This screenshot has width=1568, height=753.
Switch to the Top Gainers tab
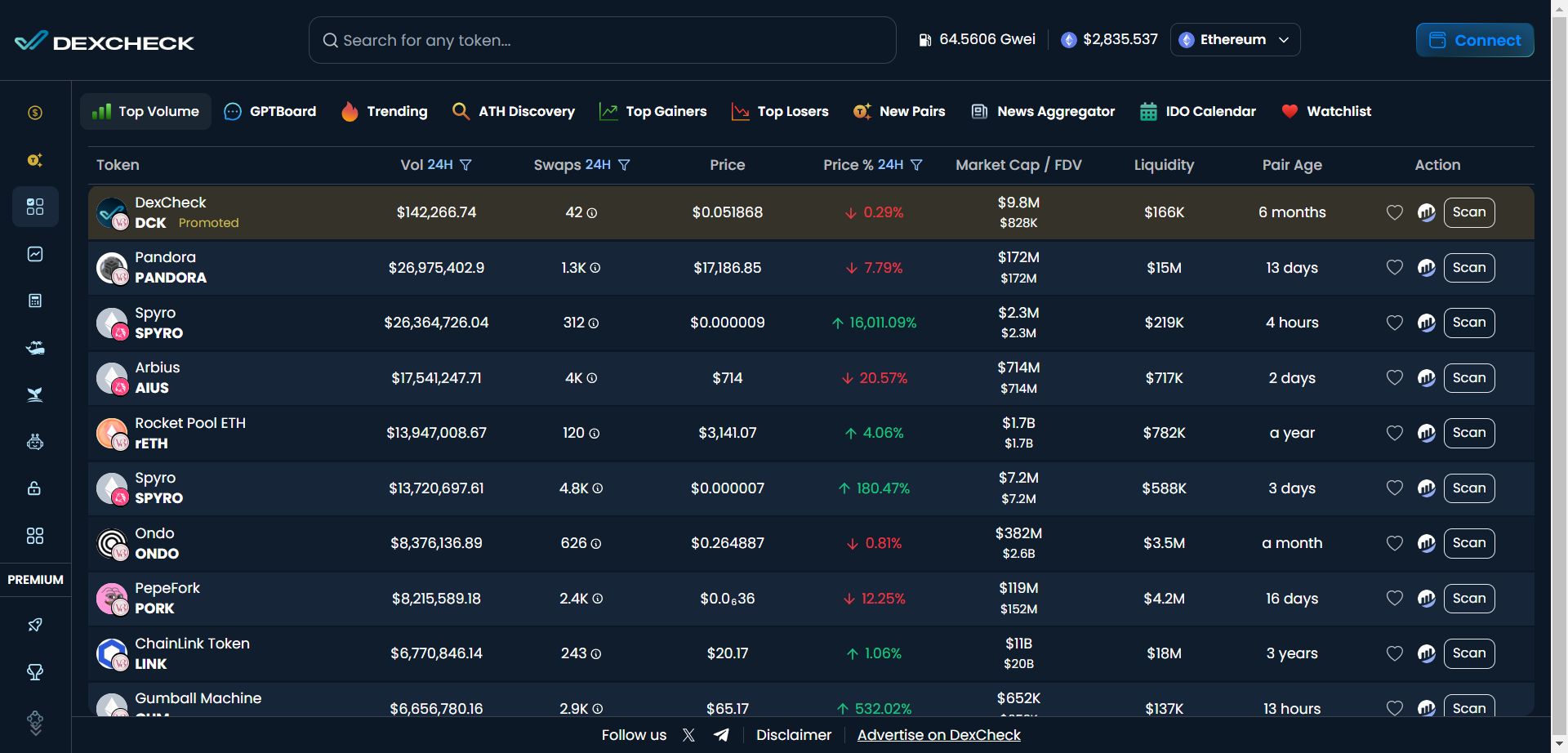(x=653, y=111)
